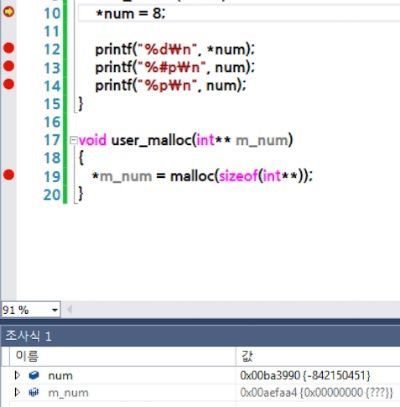Click the 이름 column header

(x=27, y=356)
